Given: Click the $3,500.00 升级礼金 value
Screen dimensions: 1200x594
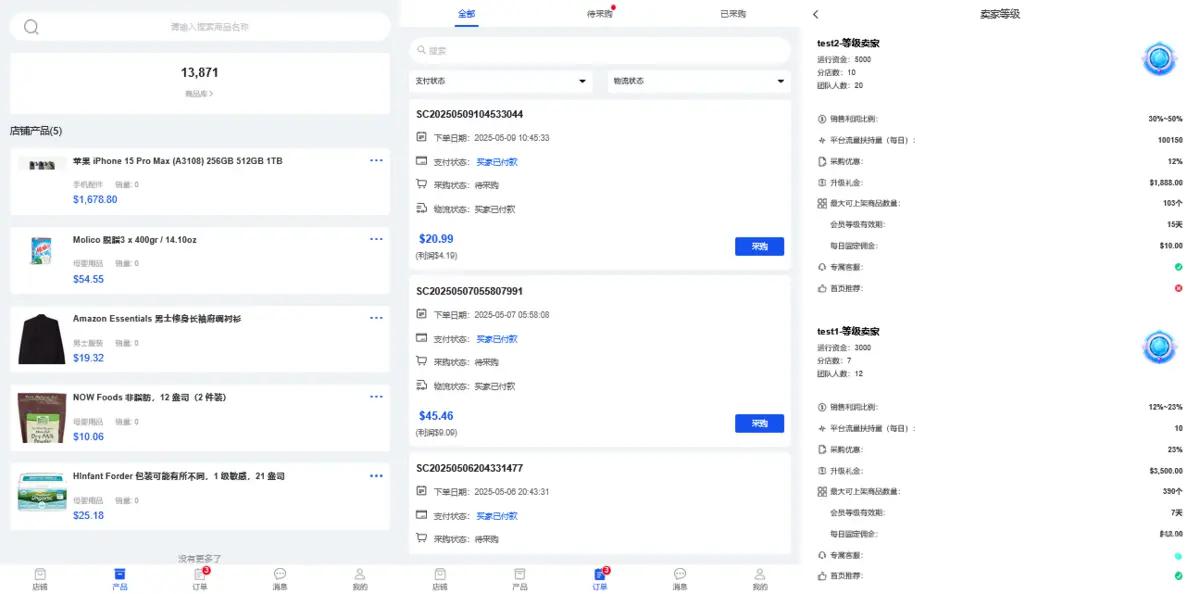Looking at the screenshot, I should (x=1166, y=470).
